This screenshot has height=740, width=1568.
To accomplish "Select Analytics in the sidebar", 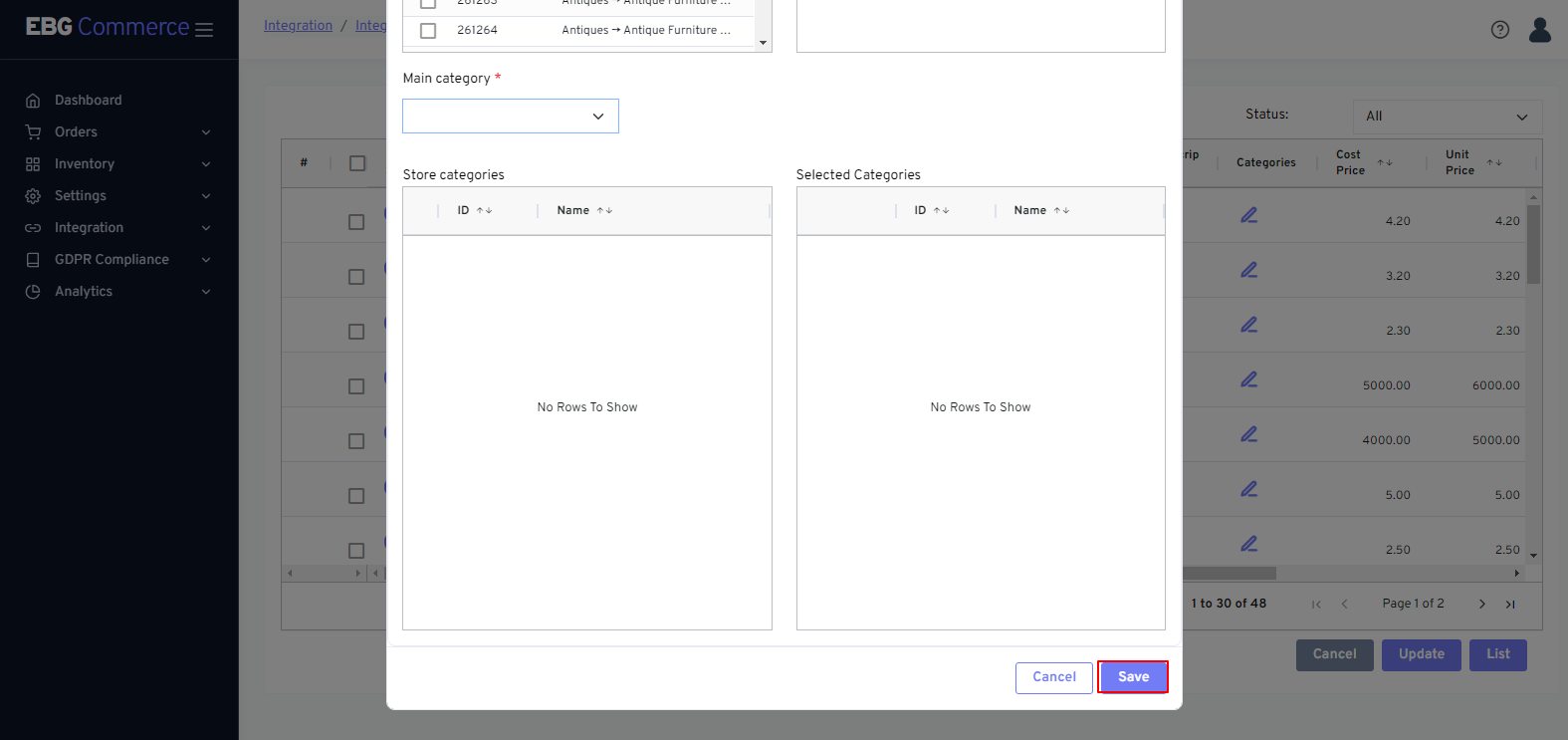I will pyautogui.click(x=84, y=292).
